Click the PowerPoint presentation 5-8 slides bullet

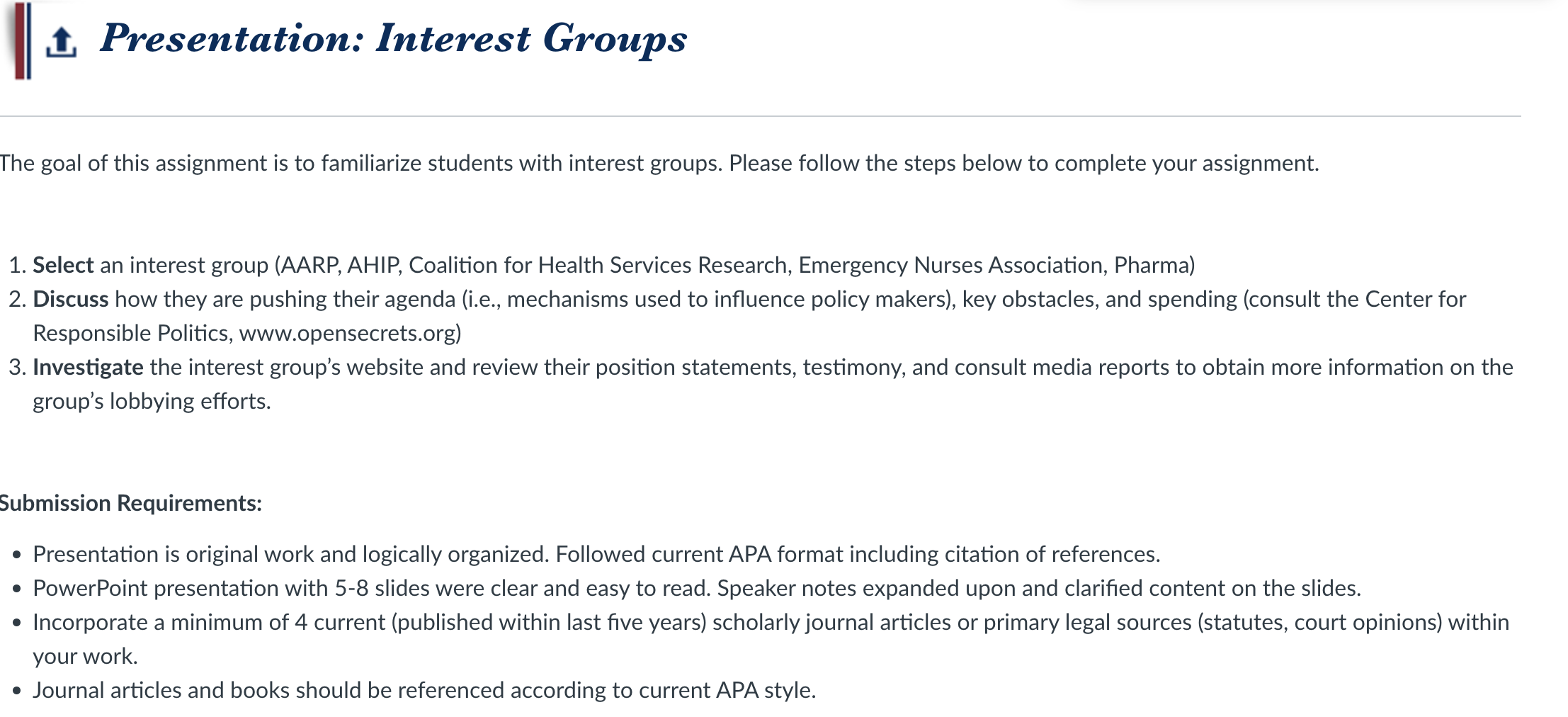(697, 588)
